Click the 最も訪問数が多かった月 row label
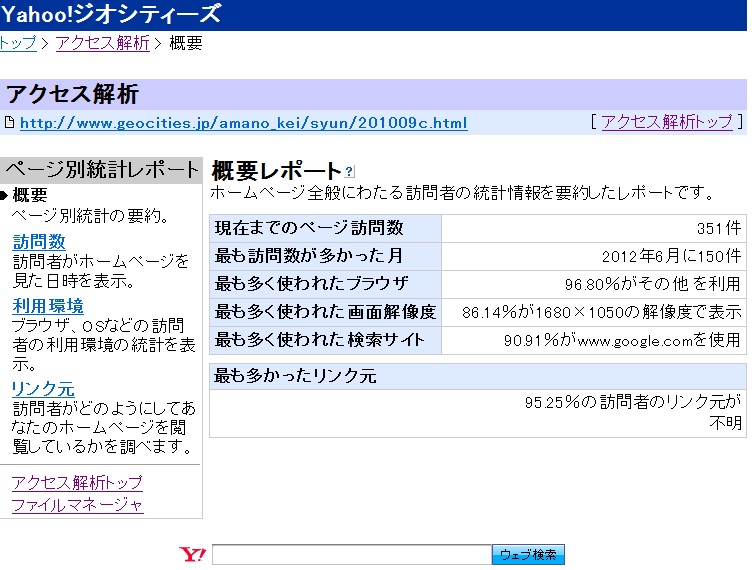This screenshot has height=570, width=752. [x=309, y=256]
